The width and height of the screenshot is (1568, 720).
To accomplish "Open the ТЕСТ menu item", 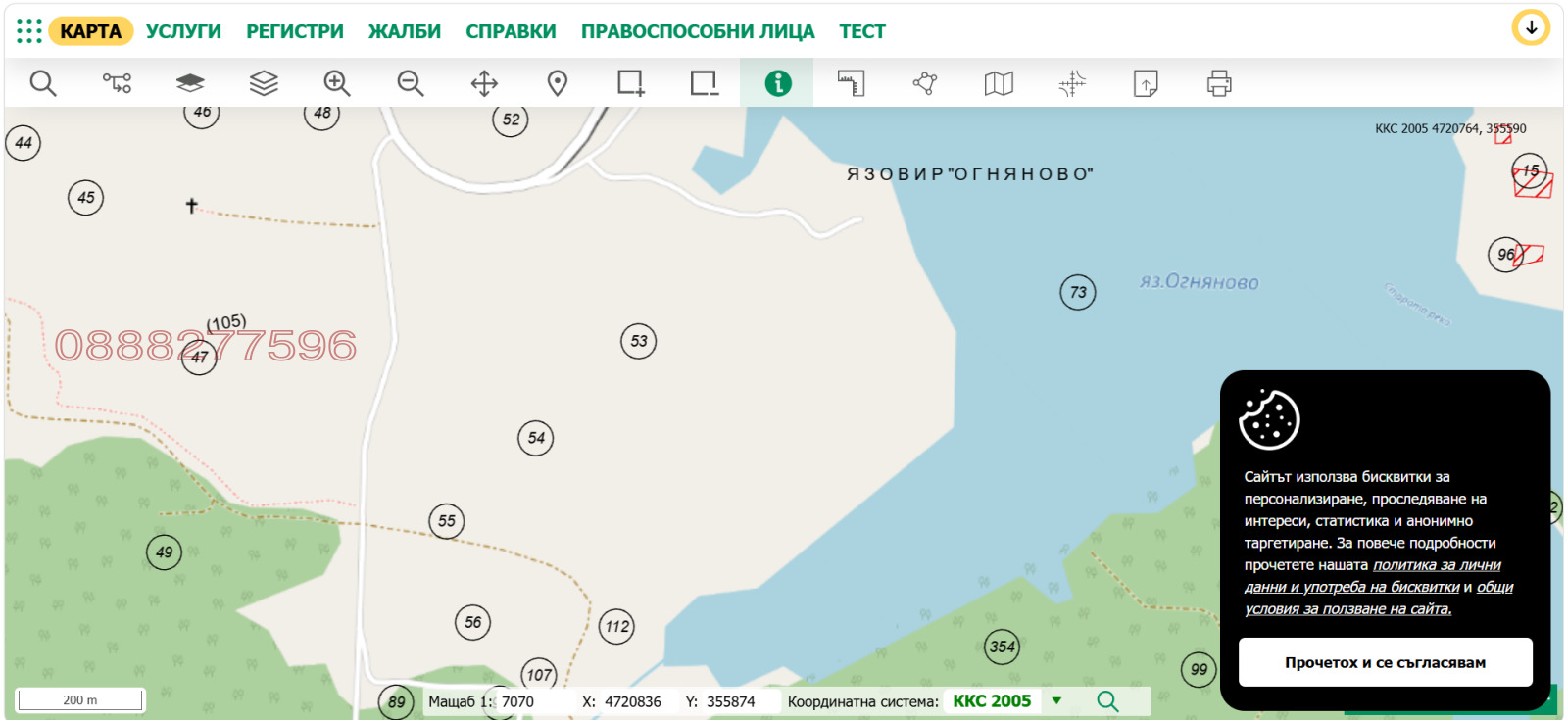I will pos(862,31).
